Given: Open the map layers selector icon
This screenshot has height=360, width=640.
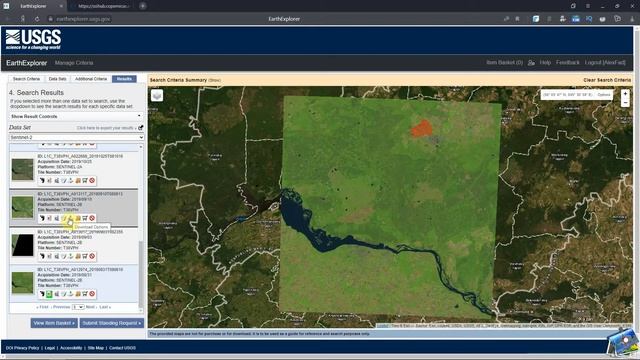Looking at the screenshot, I should pyautogui.click(x=157, y=95).
